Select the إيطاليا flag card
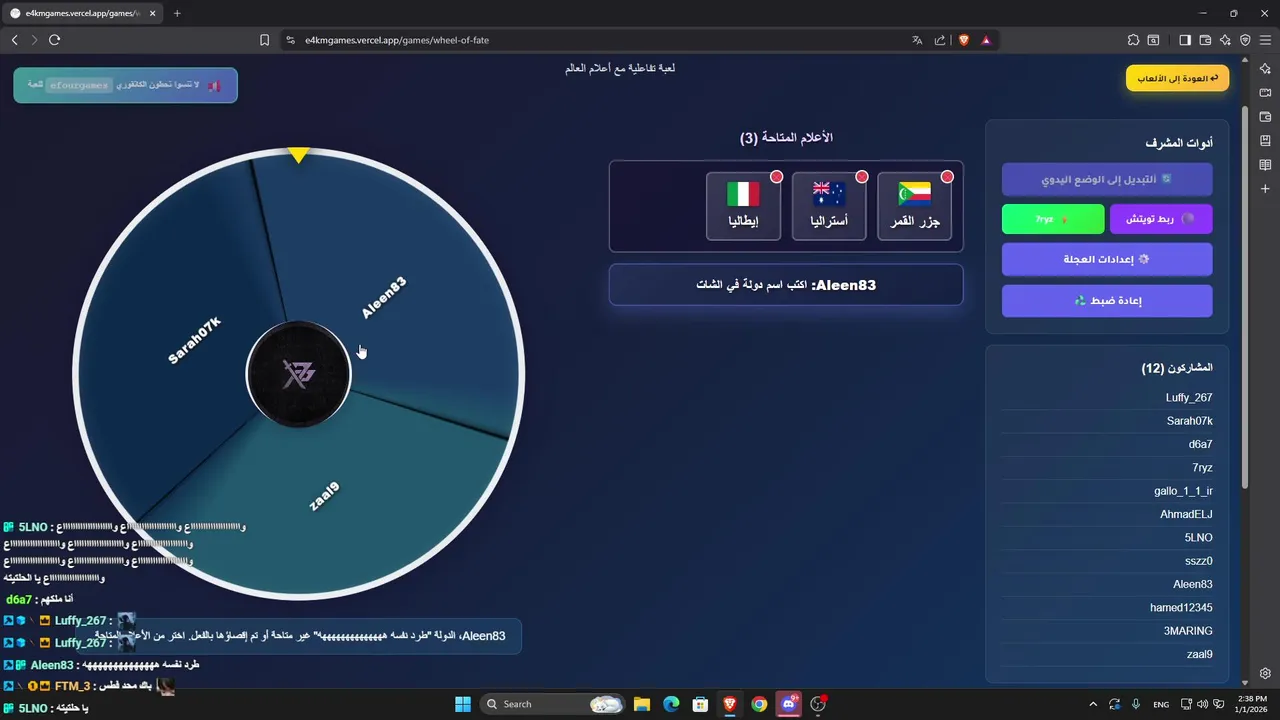This screenshot has height=720, width=1280. [743, 206]
